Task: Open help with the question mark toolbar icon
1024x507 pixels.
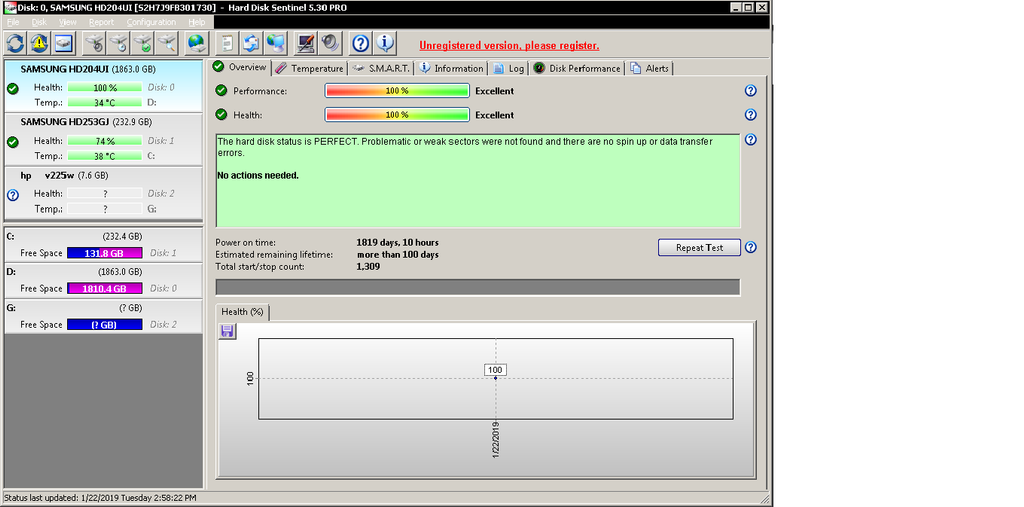Action: point(361,44)
